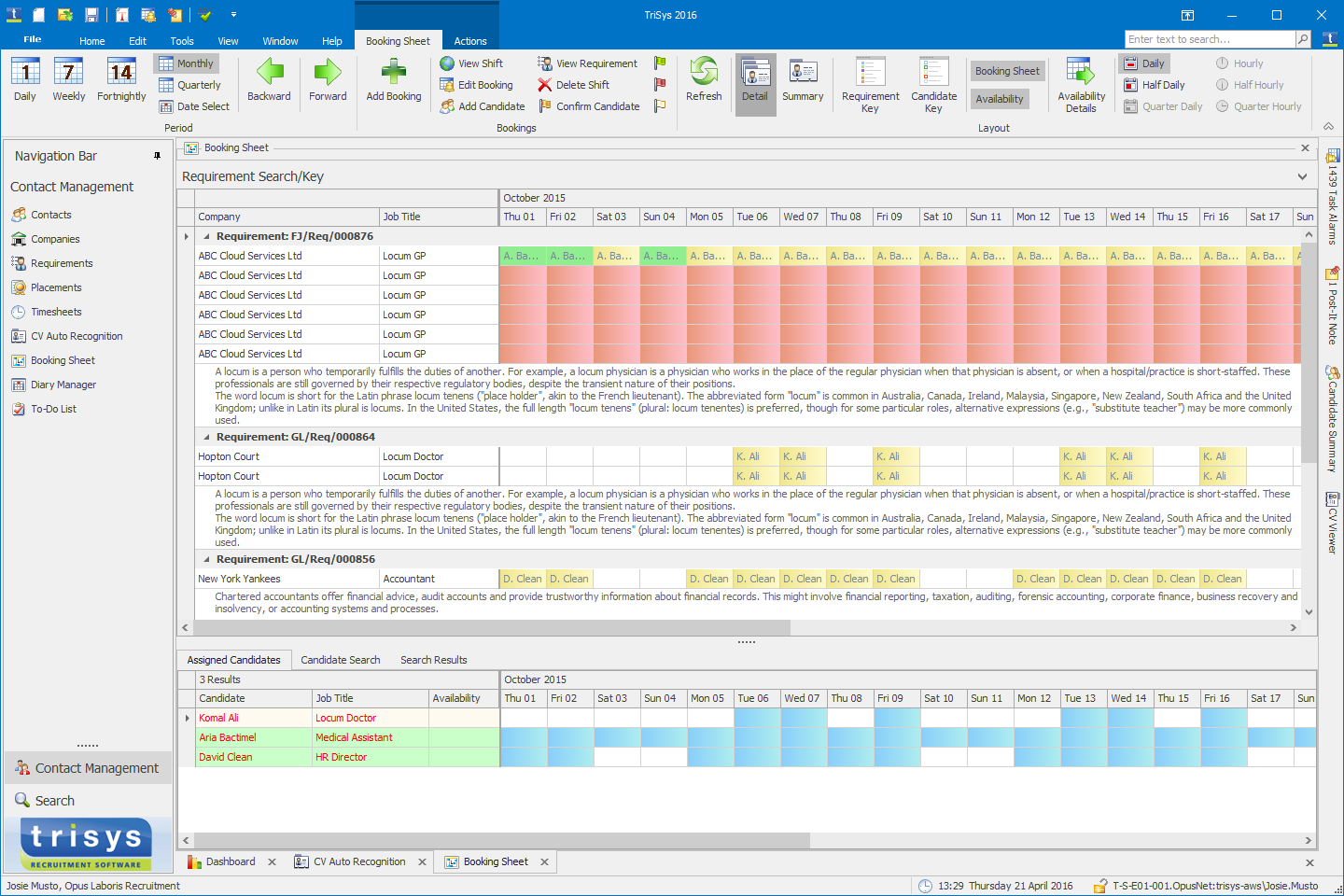Click the Delete Shift icon
The height and width of the screenshot is (896, 1344).
545,85
